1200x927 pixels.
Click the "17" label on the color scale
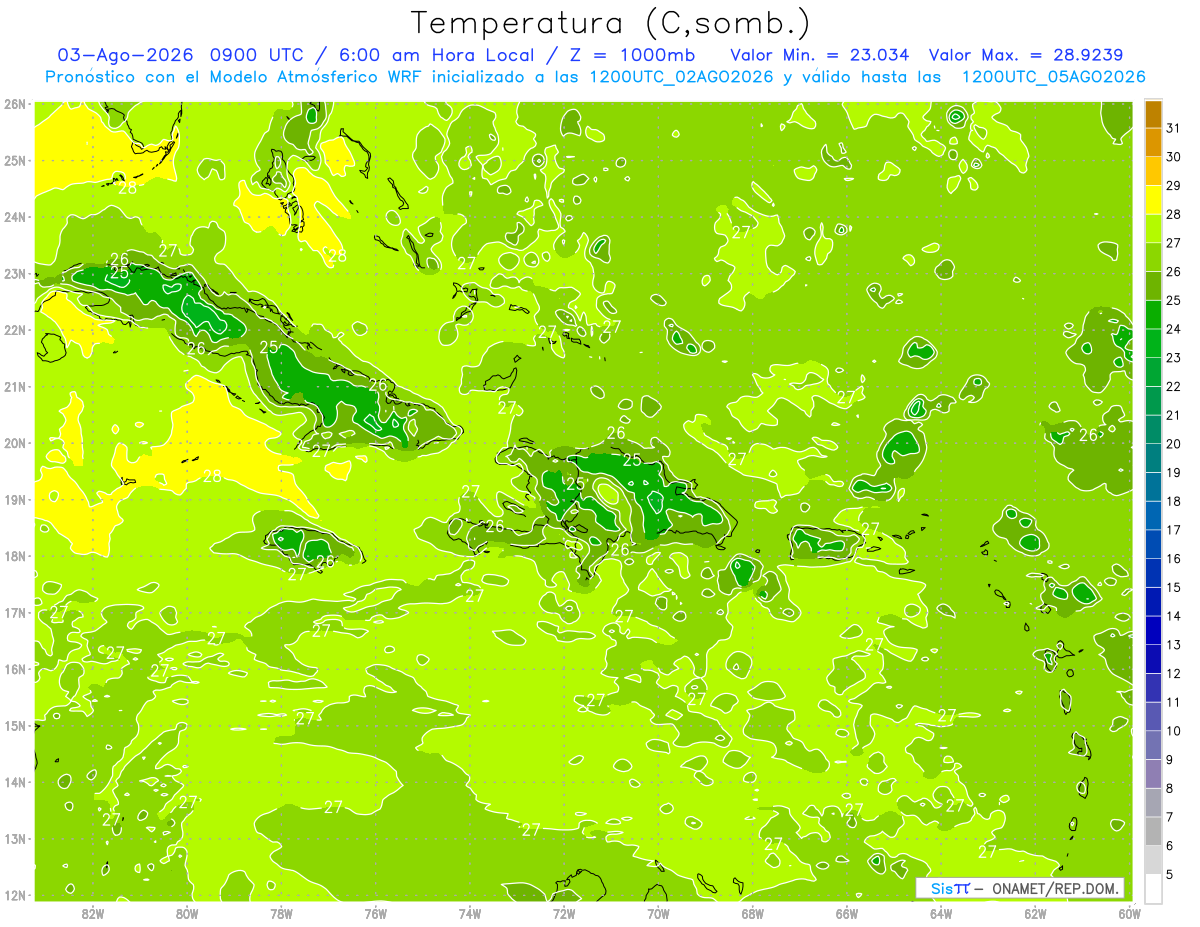tap(1174, 530)
